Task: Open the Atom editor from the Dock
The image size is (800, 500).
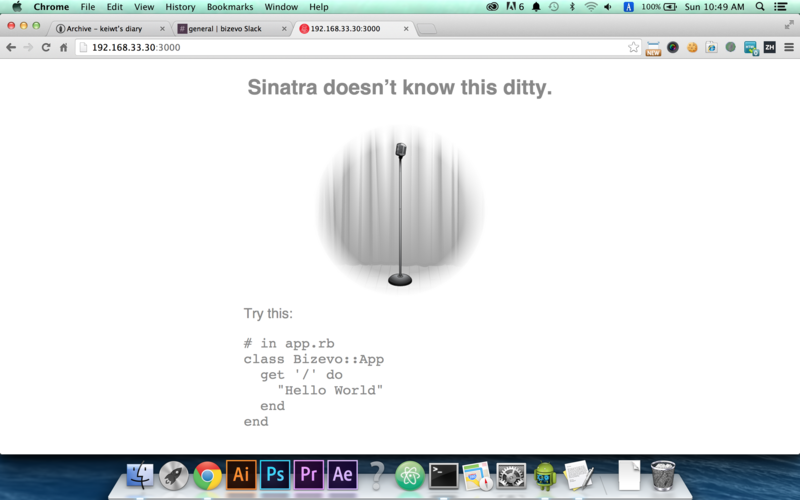Action: 410,475
